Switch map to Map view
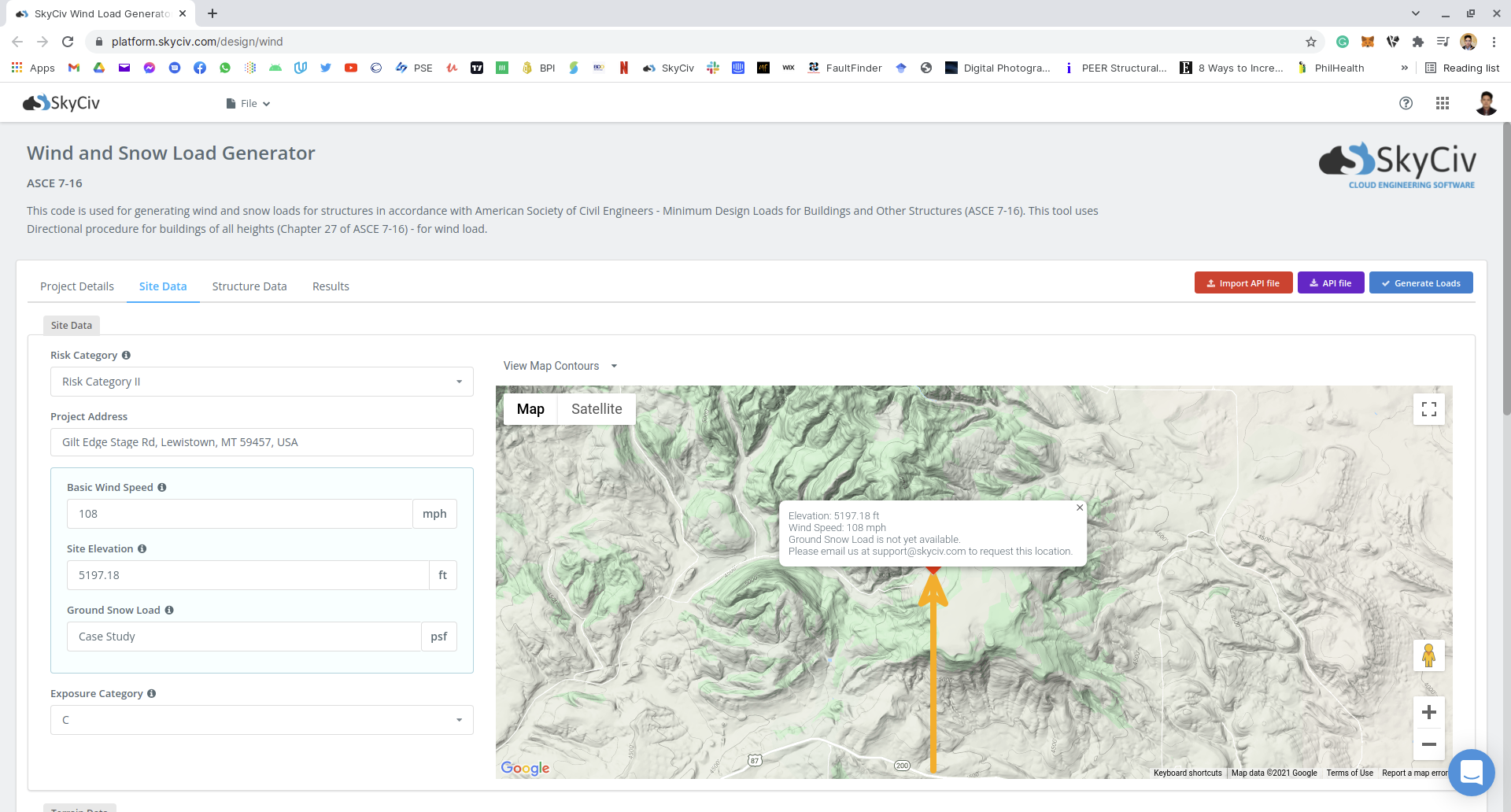This screenshot has height=812, width=1511. (530, 409)
